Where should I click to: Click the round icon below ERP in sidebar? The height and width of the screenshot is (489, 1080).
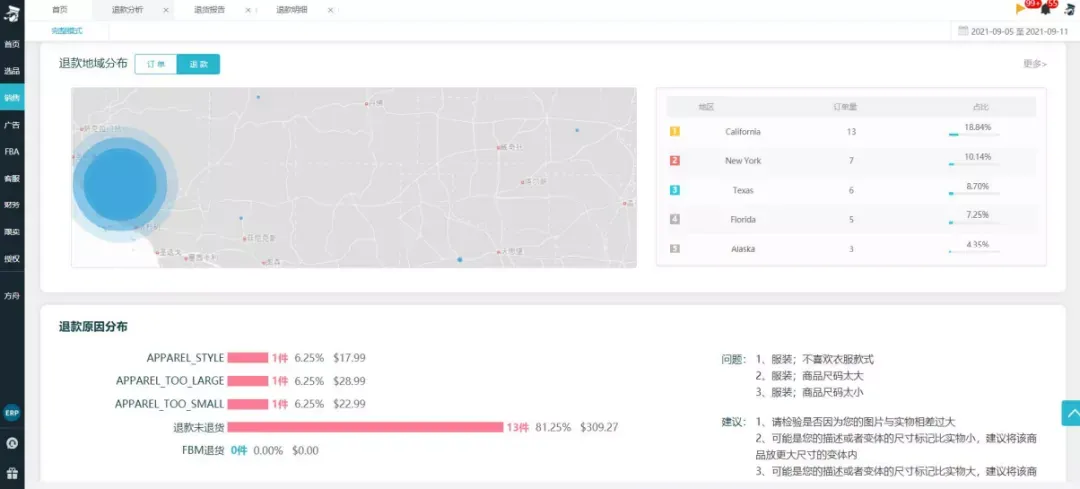point(12,444)
